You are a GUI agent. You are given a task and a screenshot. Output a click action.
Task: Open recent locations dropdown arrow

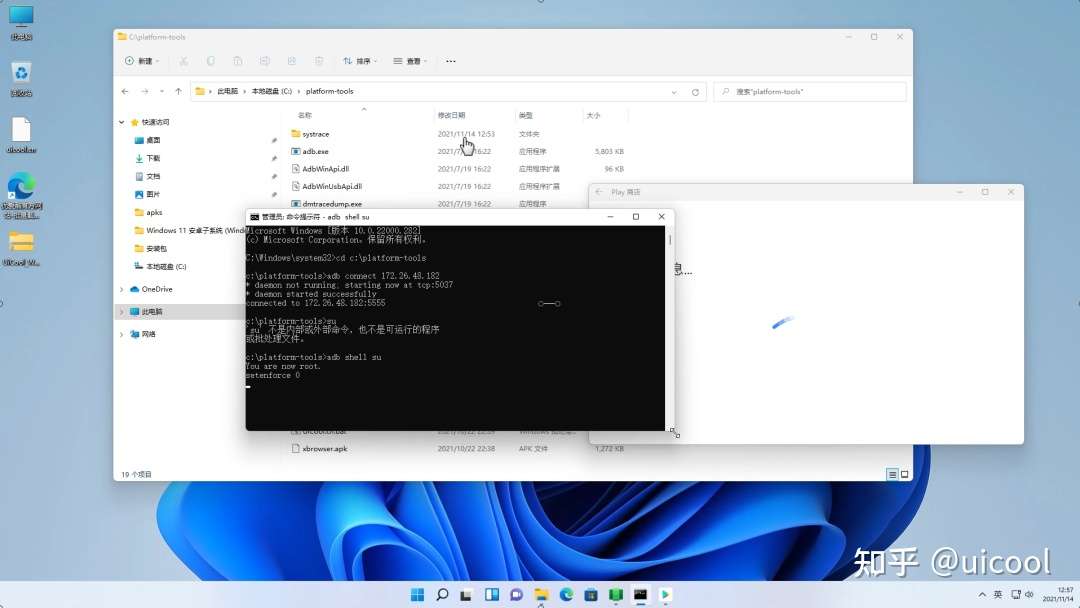tap(162, 91)
